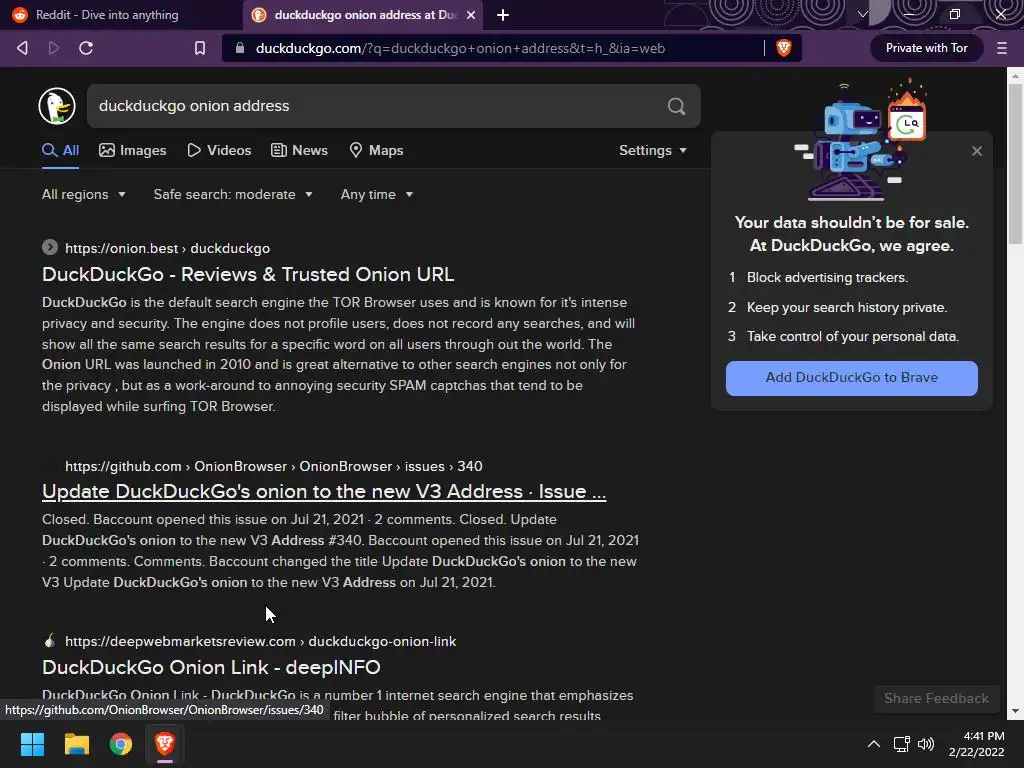Click the padlock site info icon
This screenshot has width=1024, height=768.
click(240, 48)
